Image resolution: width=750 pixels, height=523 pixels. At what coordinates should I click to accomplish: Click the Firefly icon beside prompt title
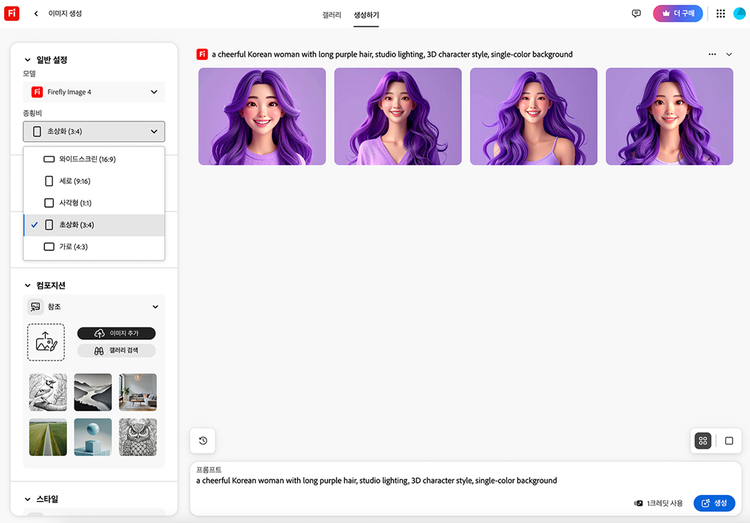tap(202, 54)
